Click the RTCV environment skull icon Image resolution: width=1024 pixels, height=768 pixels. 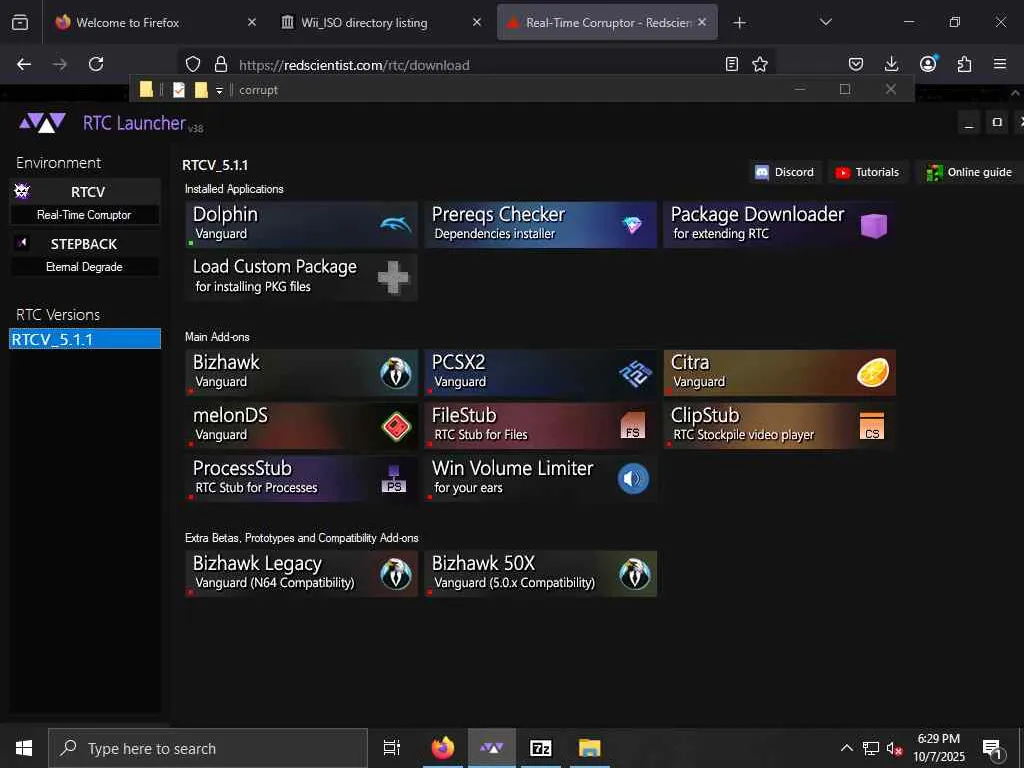click(22, 191)
